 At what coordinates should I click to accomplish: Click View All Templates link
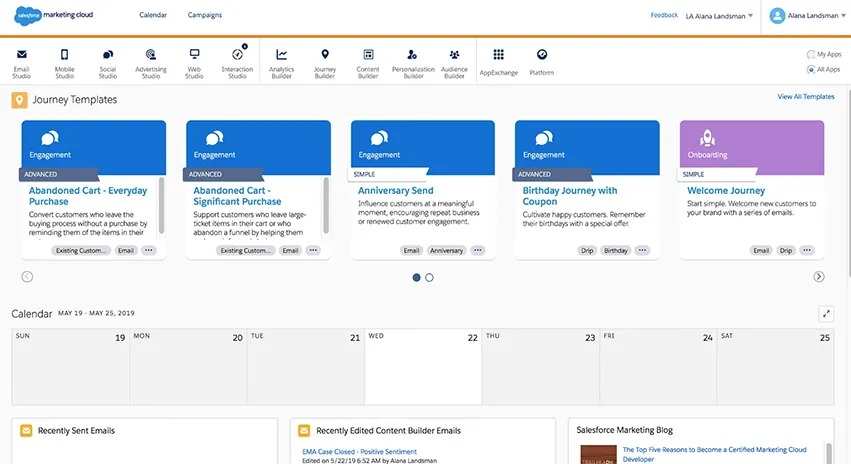806,97
